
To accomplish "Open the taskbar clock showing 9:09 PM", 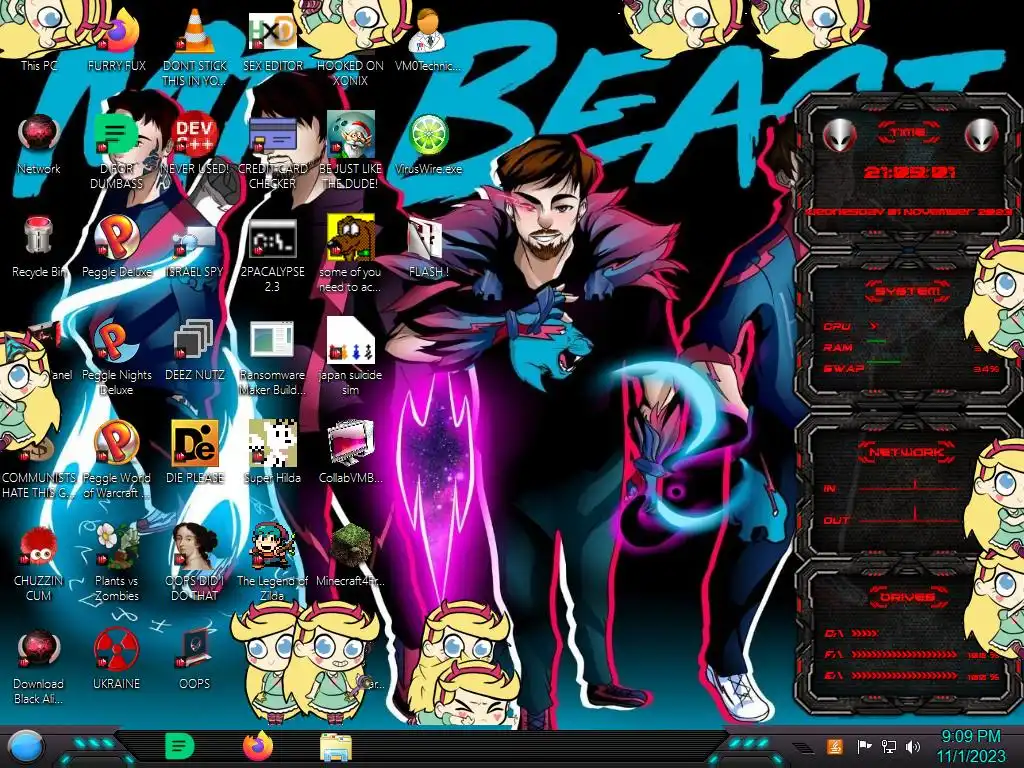I will point(970,746).
